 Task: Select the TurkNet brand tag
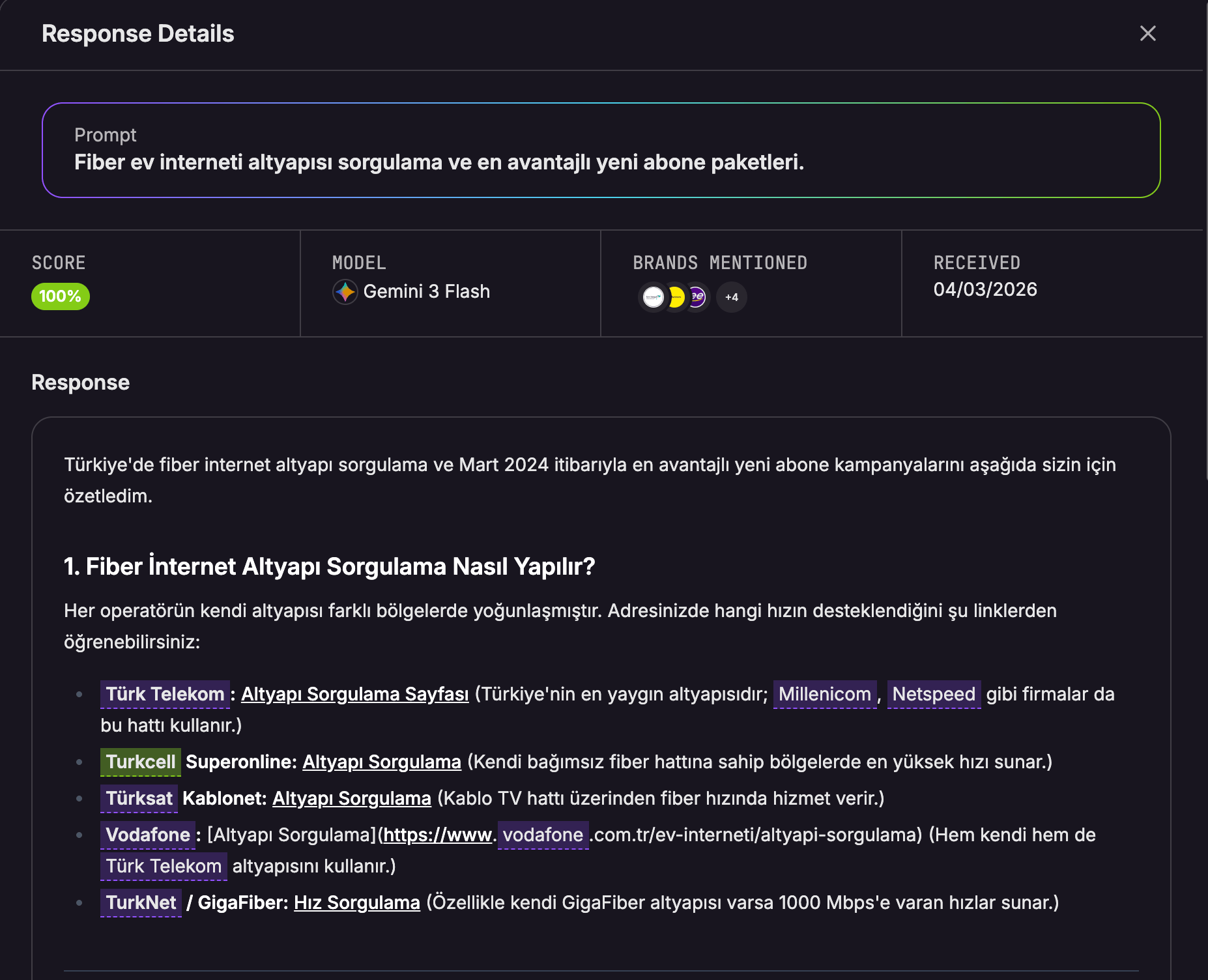(141, 902)
